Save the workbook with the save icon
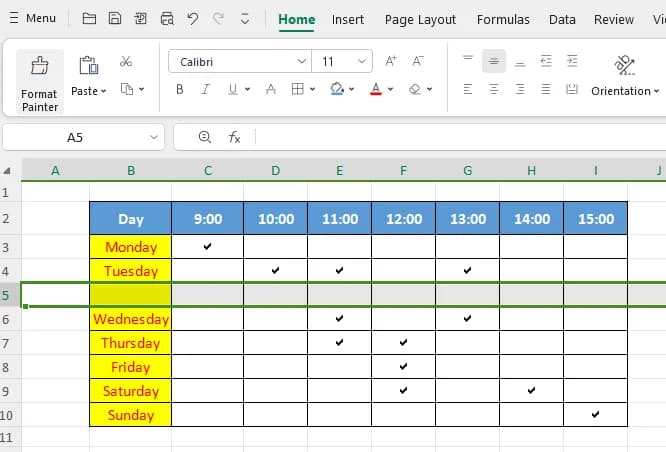The height and width of the screenshot is (452, 666). pyautogui.click(x=115, y=19)
